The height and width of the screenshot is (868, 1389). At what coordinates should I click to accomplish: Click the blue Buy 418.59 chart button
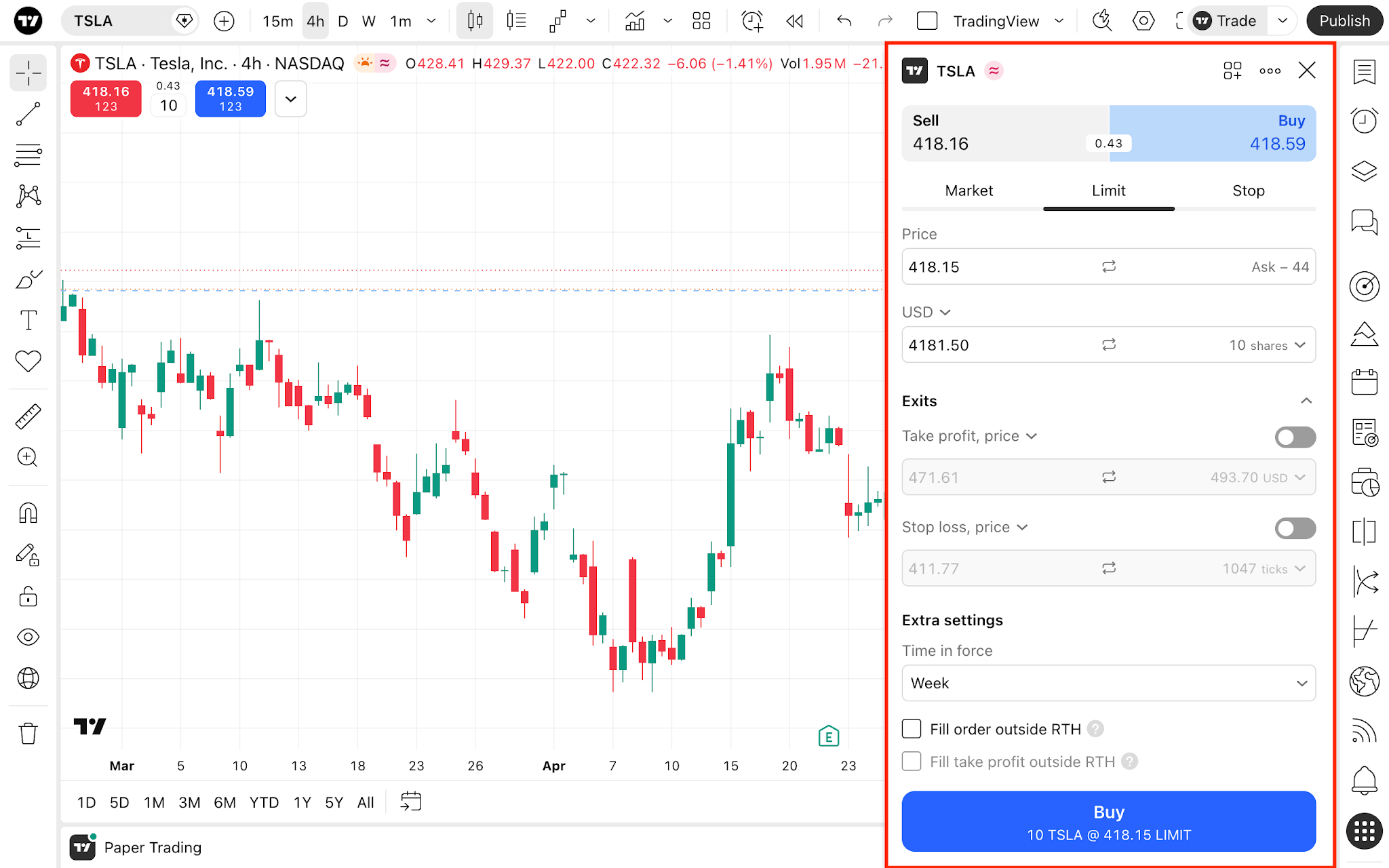(x=231, y=99)
